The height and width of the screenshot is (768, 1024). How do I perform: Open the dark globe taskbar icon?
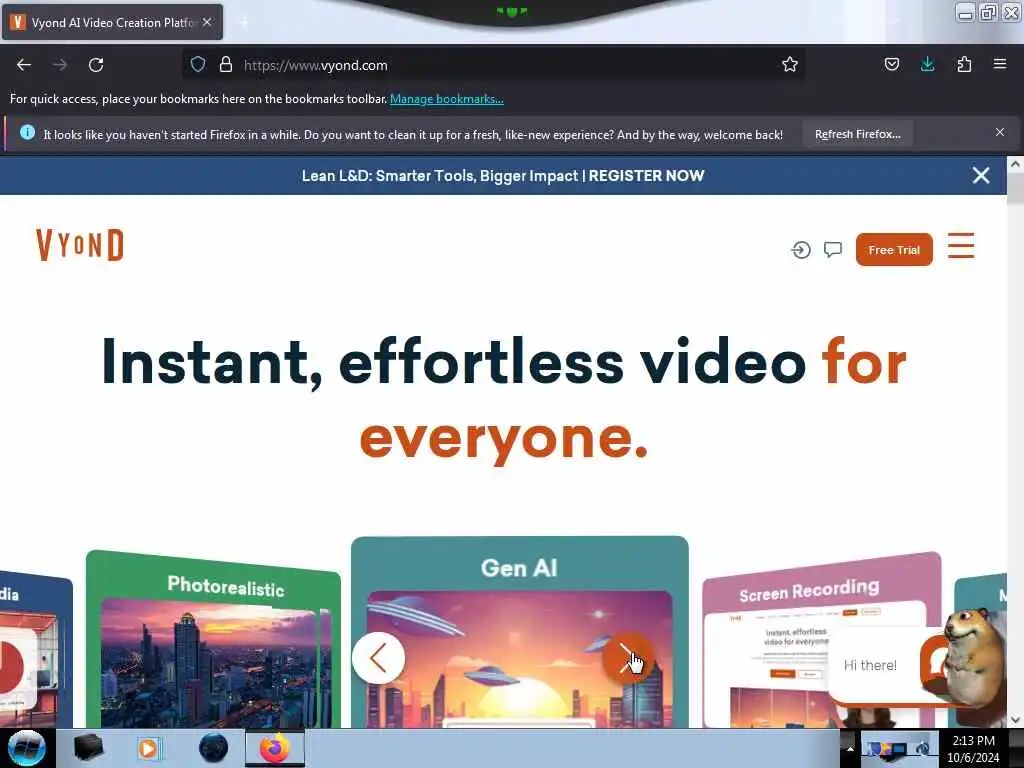pyautogui.click(x=213, y=748)
